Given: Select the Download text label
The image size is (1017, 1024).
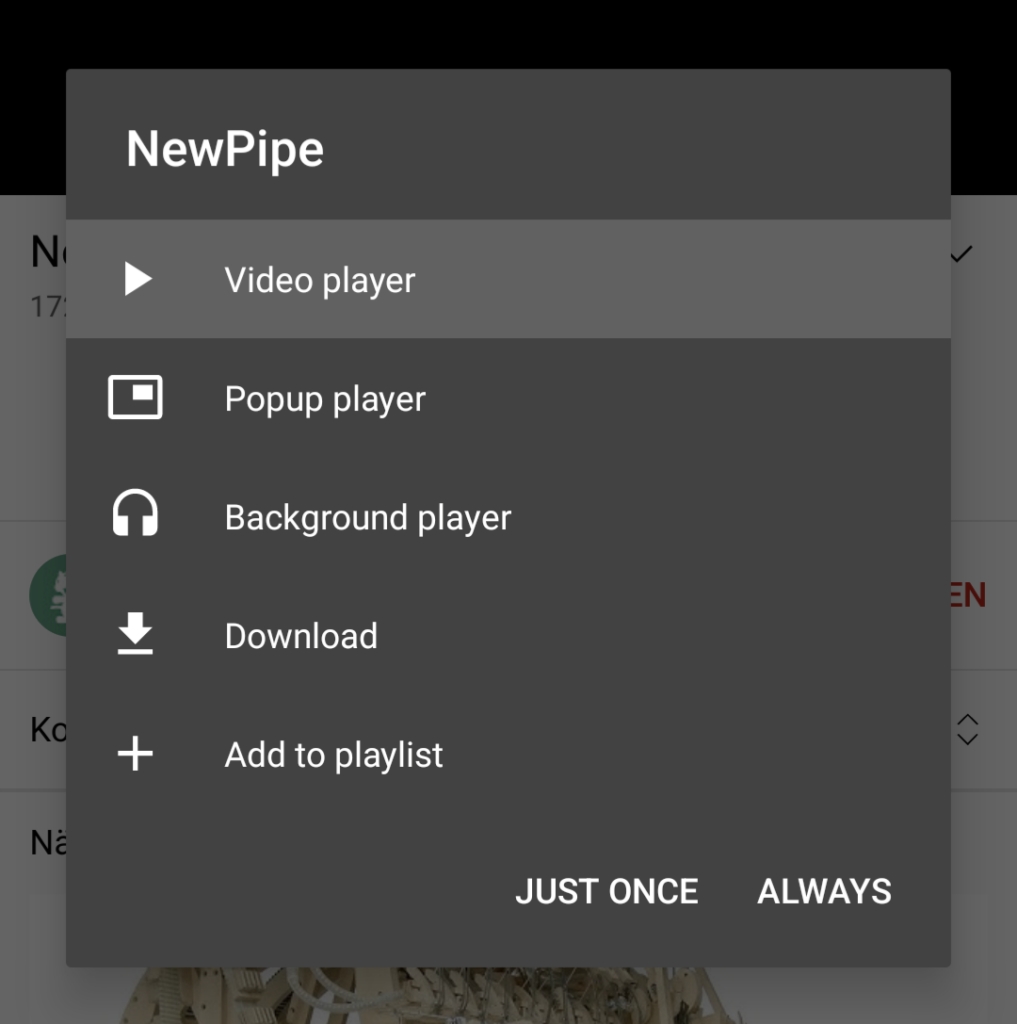Looking at the screenshot, I should click(x=301, y=636).
